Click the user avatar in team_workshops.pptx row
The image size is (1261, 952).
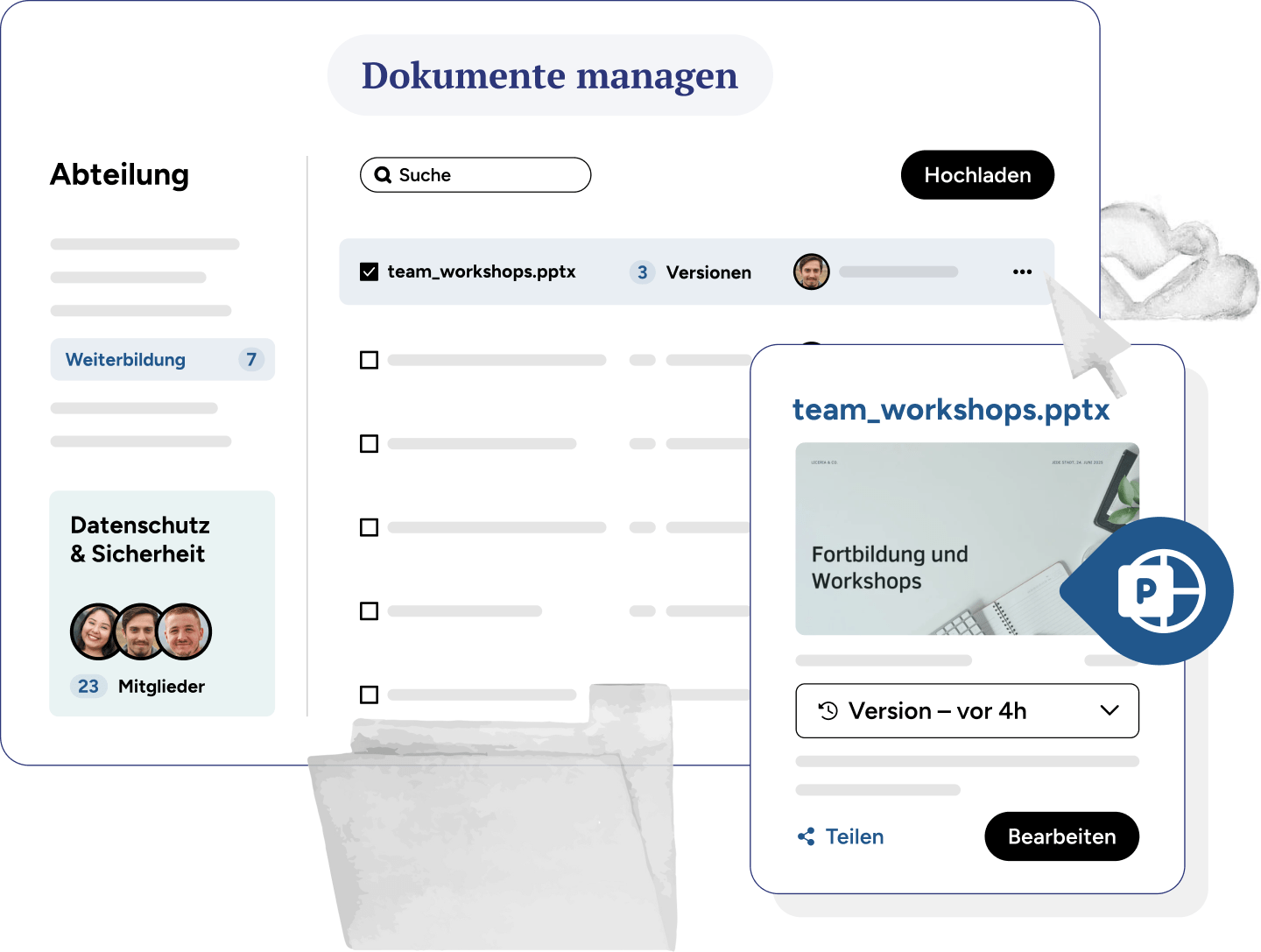[x=811, y=272]
